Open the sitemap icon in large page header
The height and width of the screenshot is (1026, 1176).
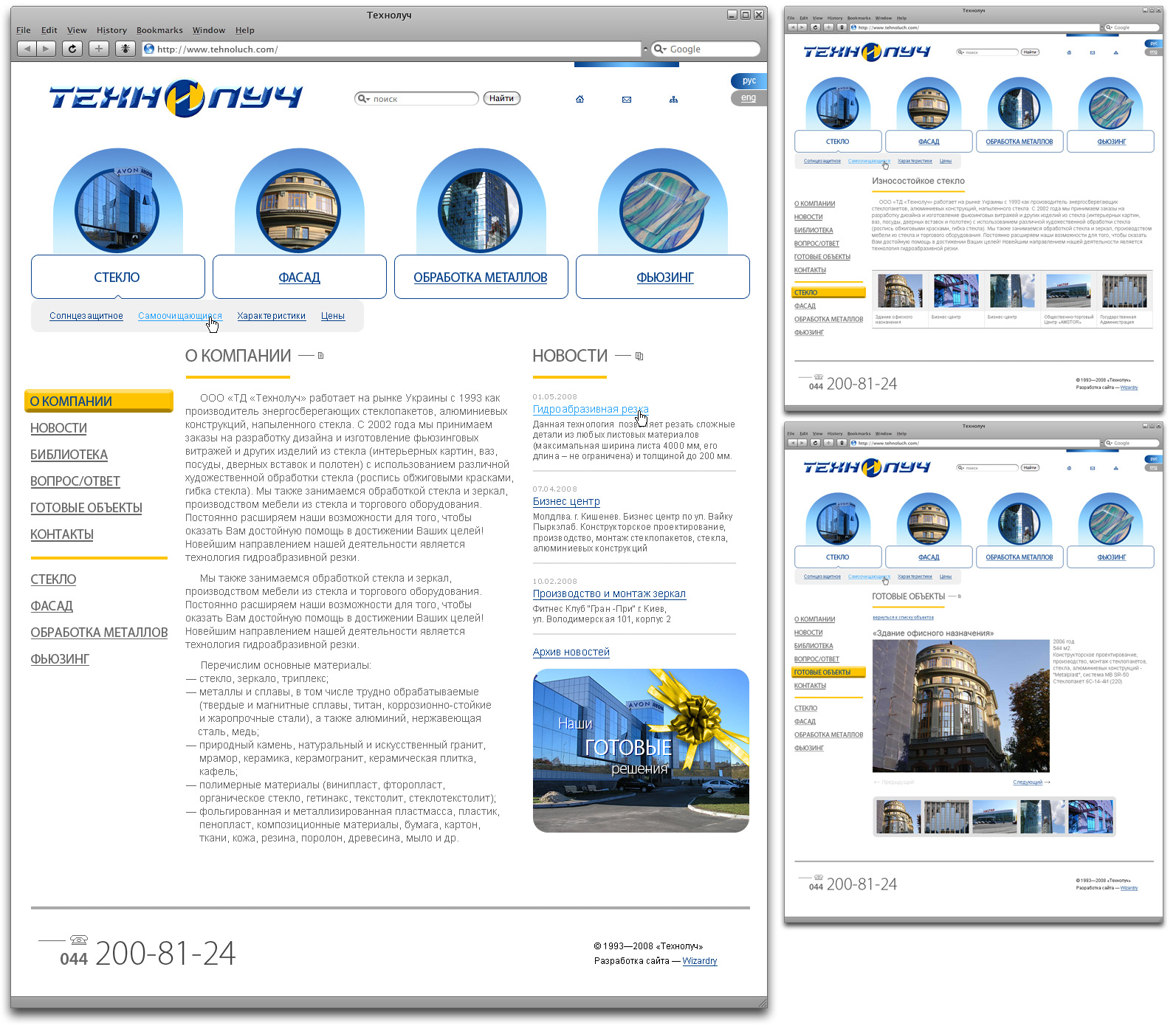(673, 99)
